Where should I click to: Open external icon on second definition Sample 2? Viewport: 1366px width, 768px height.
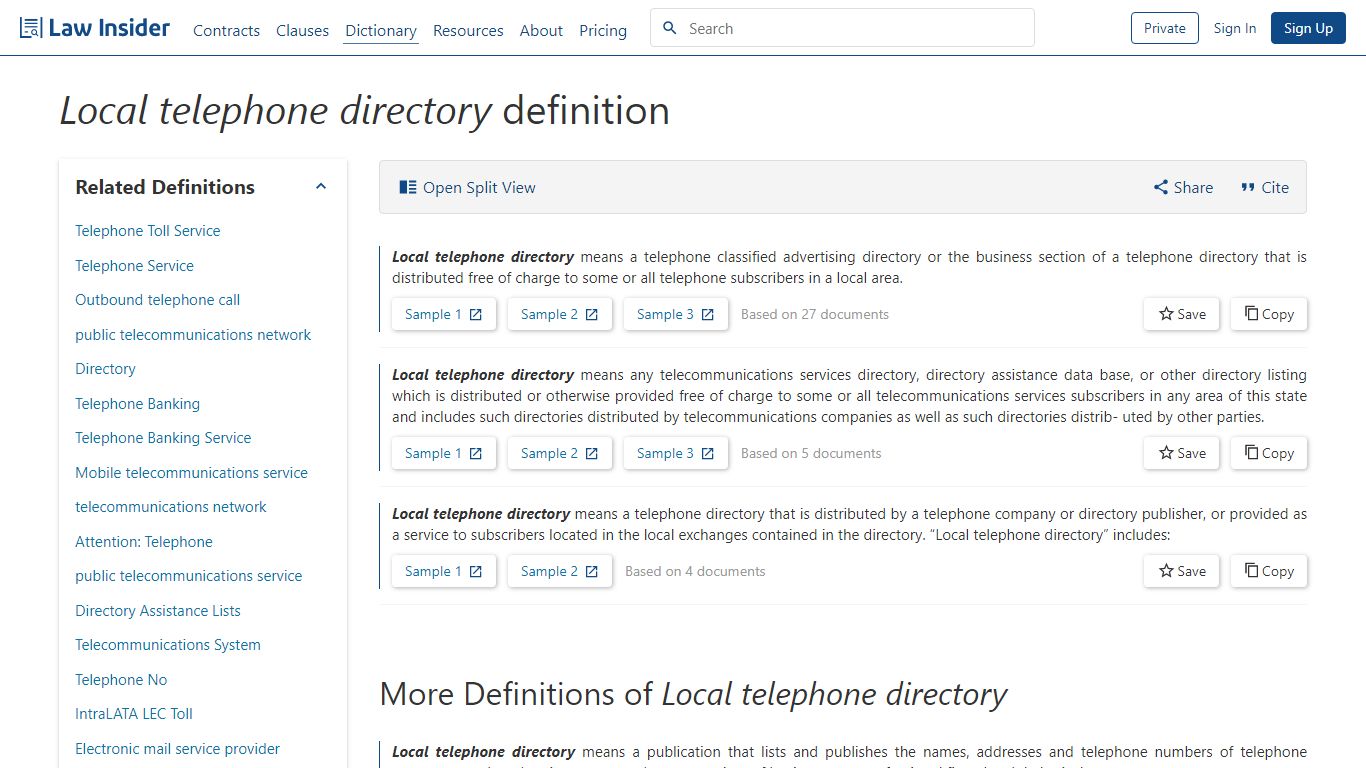[592, 453]
